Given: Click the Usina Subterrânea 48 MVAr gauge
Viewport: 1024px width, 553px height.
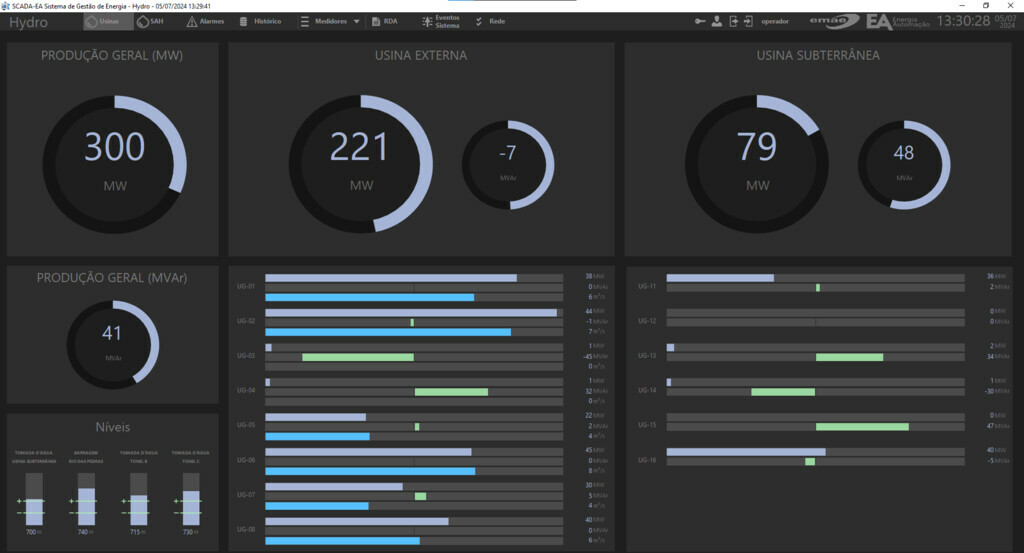Looking at the screenshot, I should click(x=904, y=166).
